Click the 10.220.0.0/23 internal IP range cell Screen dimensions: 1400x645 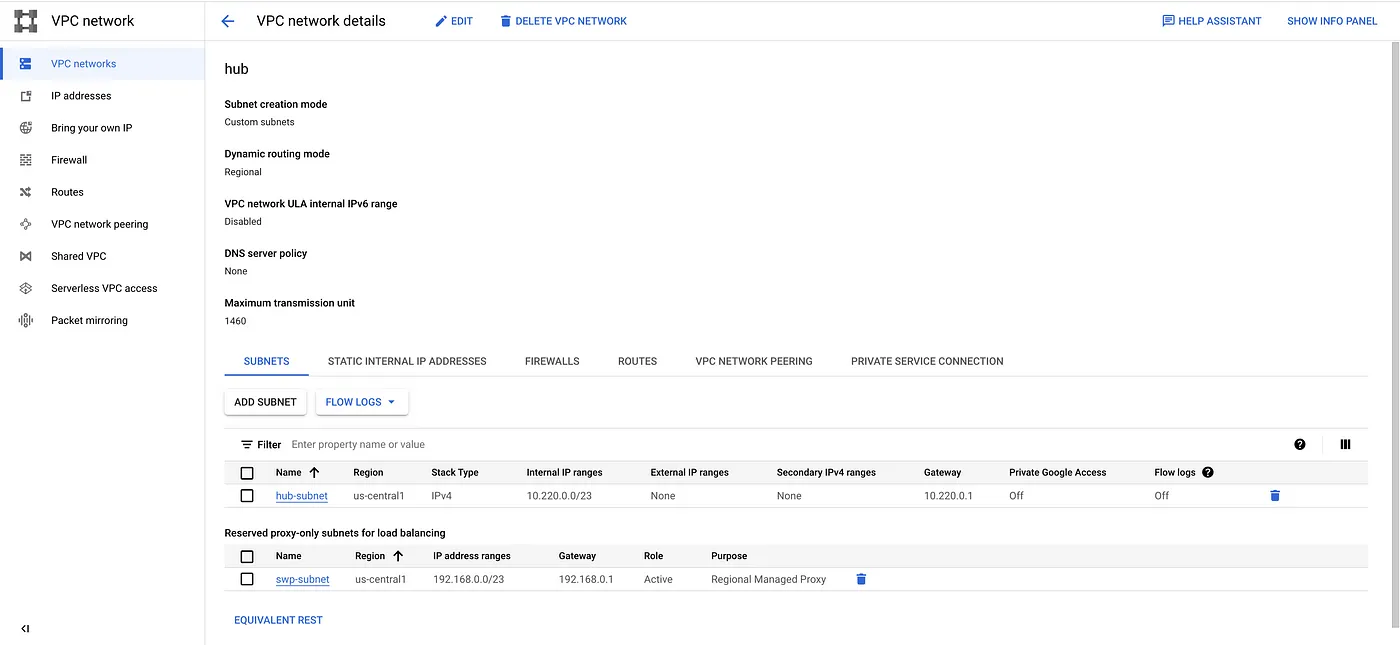click(559, 496)
